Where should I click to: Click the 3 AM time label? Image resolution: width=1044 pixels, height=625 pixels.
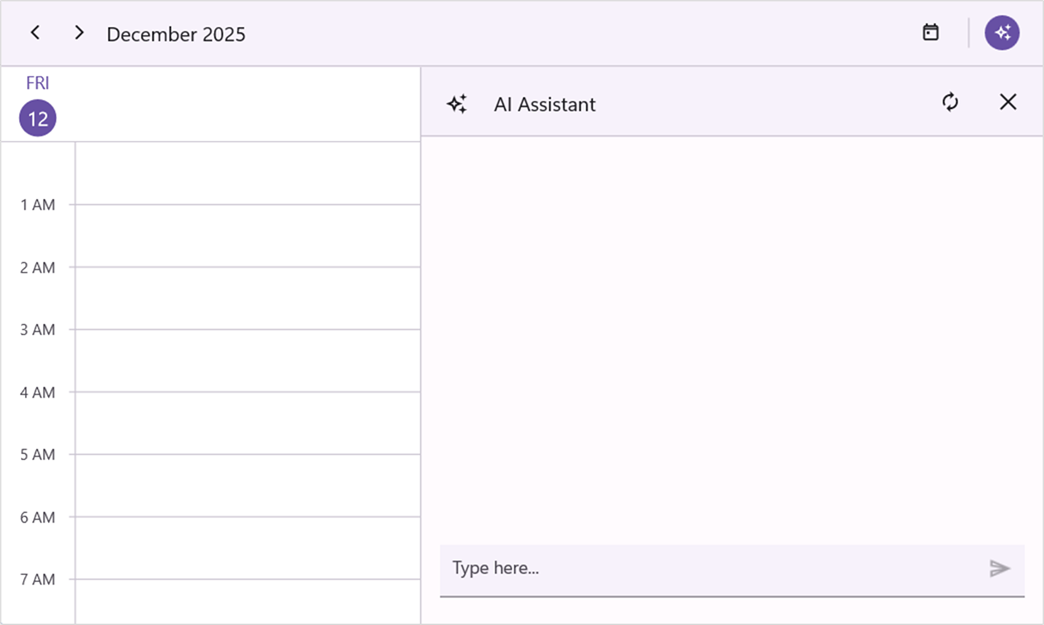[37, 329]
